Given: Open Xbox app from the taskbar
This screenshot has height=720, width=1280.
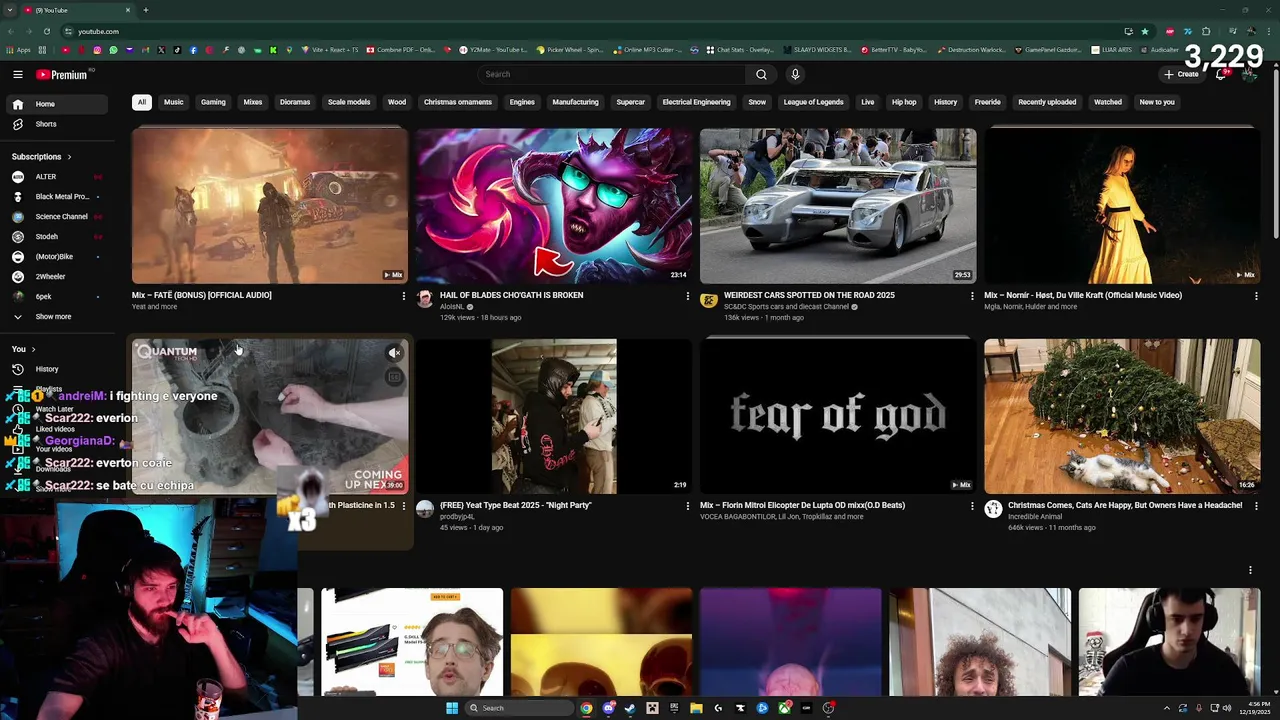Looking at the screenshot, I should [x=784, y=708].
